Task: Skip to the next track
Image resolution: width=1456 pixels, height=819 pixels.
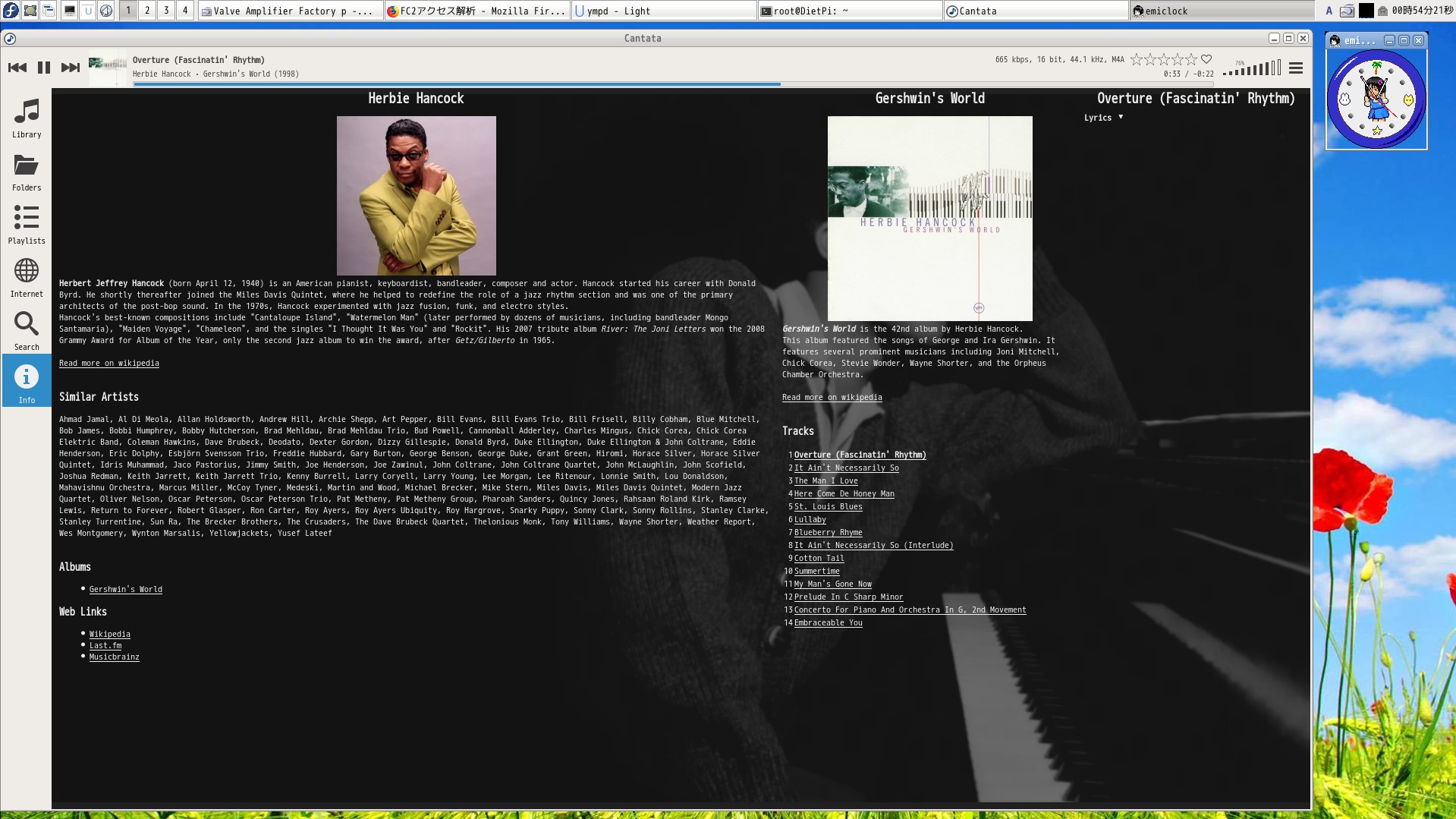Action: [x=71, y=68]
